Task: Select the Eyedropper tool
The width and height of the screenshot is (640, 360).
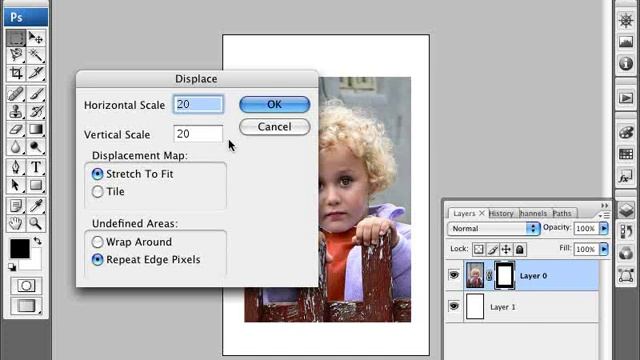Action: [36, 206]
